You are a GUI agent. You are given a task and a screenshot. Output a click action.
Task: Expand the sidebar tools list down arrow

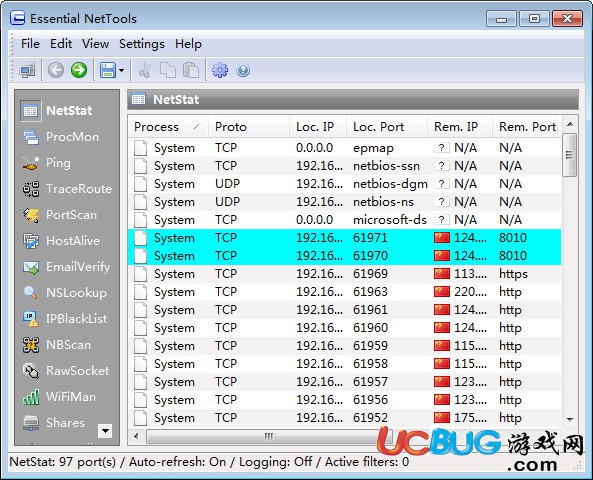(x=105, y=431)
